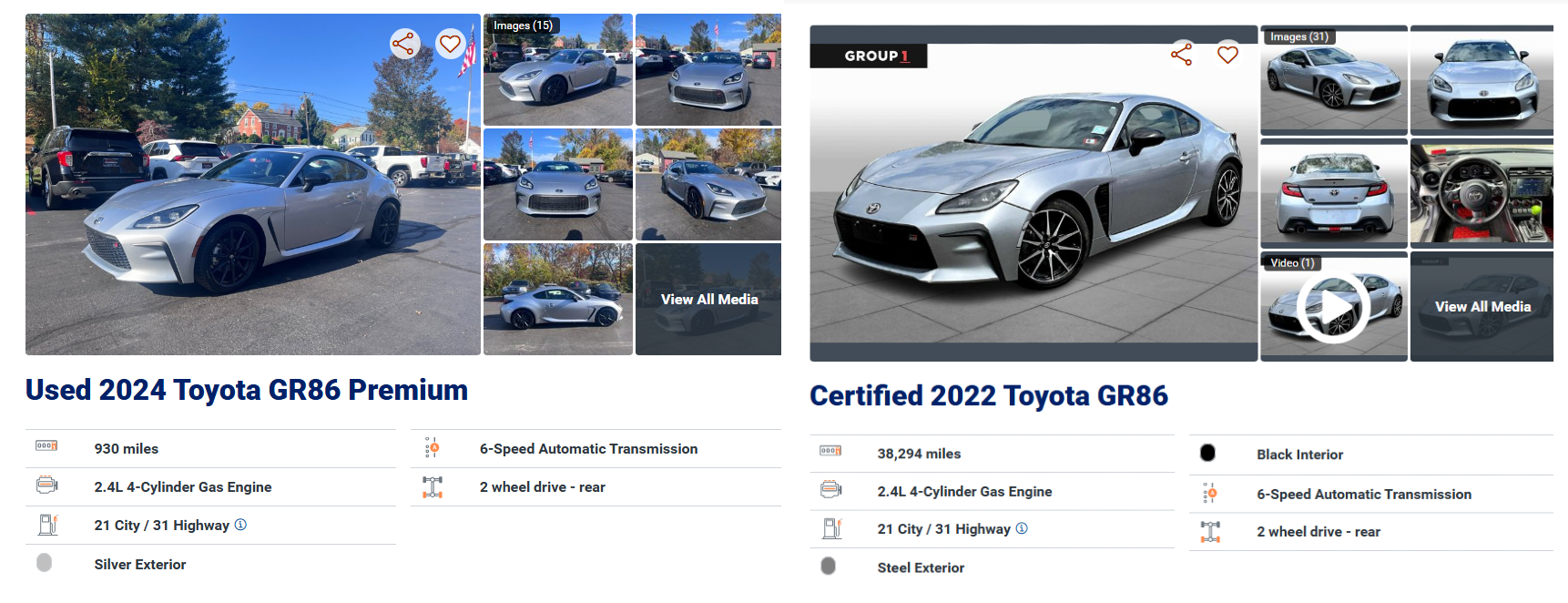
Task: Click transmission icon in 2024 GR86 specs
Action: point(432,447)
